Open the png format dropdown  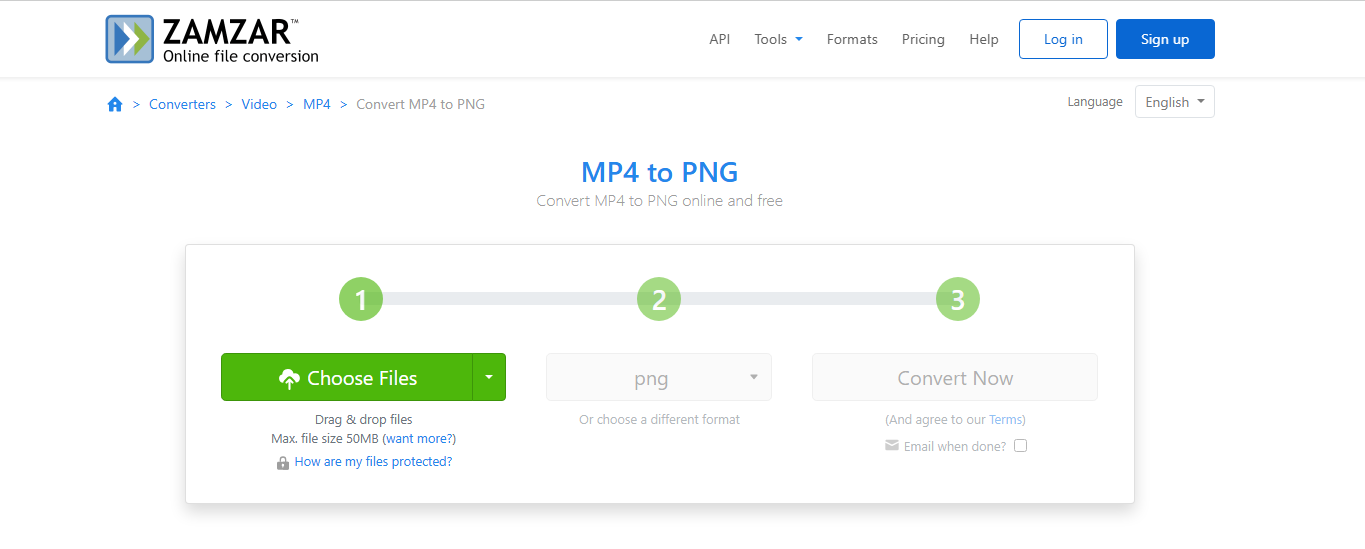point(659,377)
